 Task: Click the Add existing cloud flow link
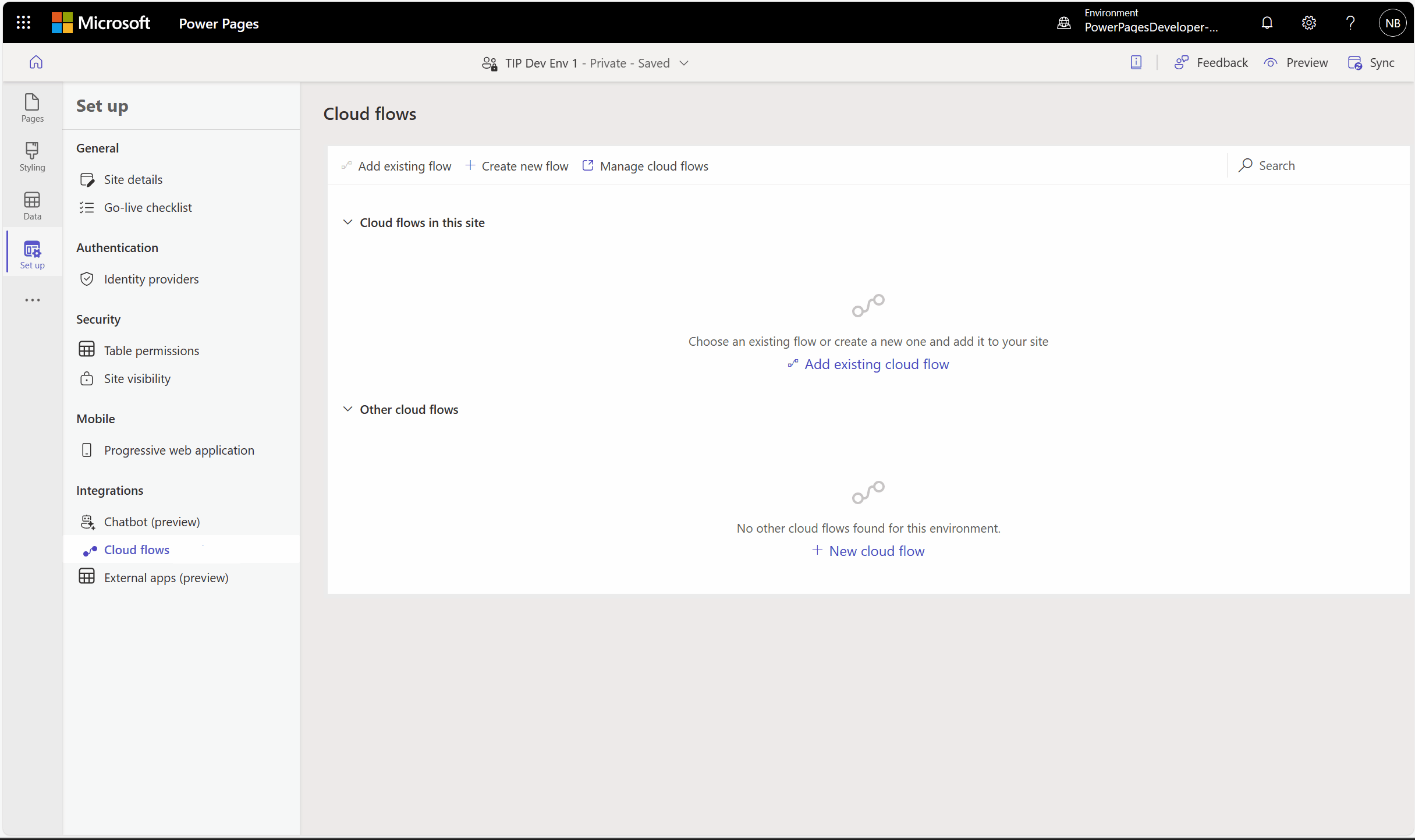[x=876, y=364]
